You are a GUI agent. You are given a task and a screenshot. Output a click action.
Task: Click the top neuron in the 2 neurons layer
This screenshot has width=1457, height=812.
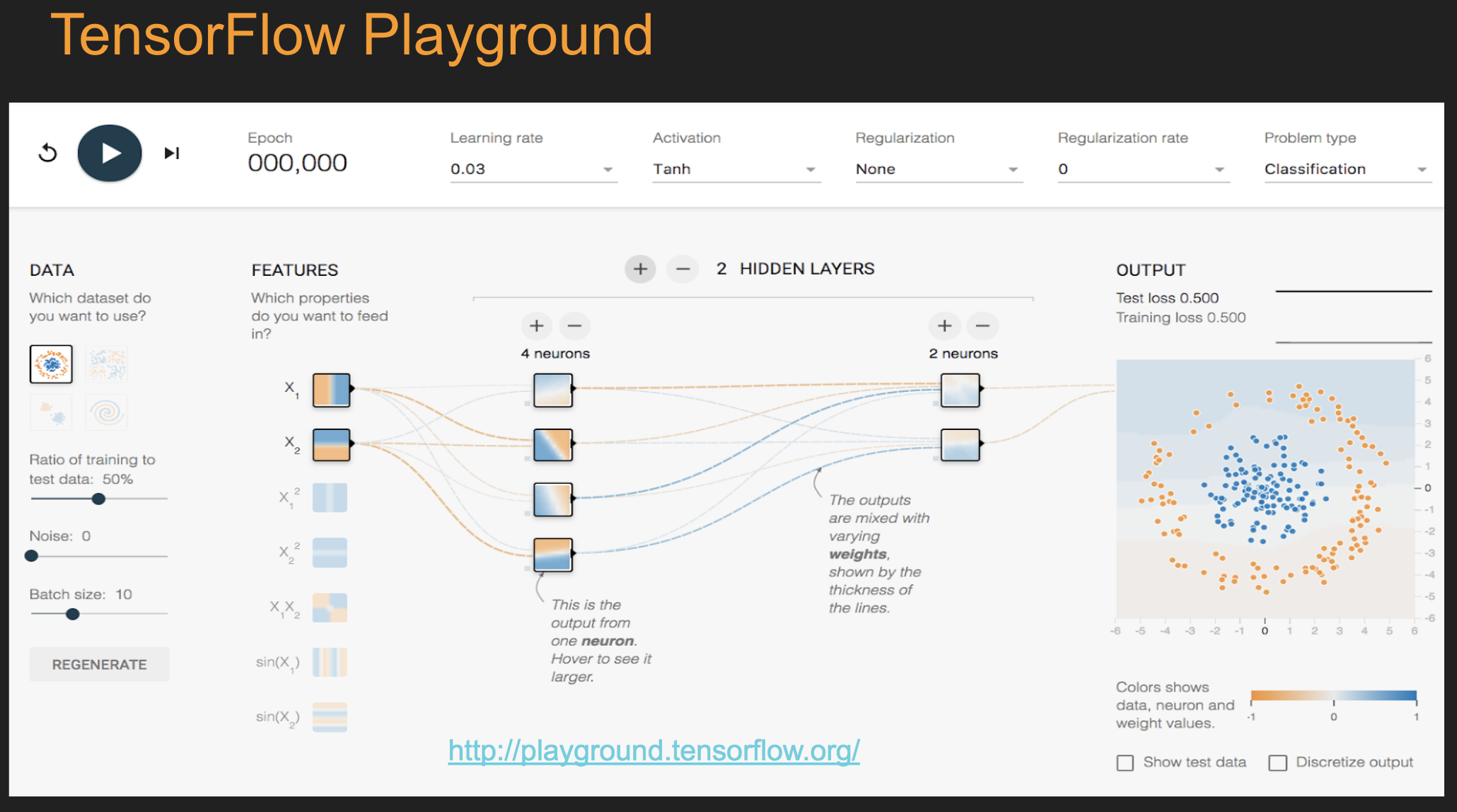pyautogui.click(x=960, y=390)
